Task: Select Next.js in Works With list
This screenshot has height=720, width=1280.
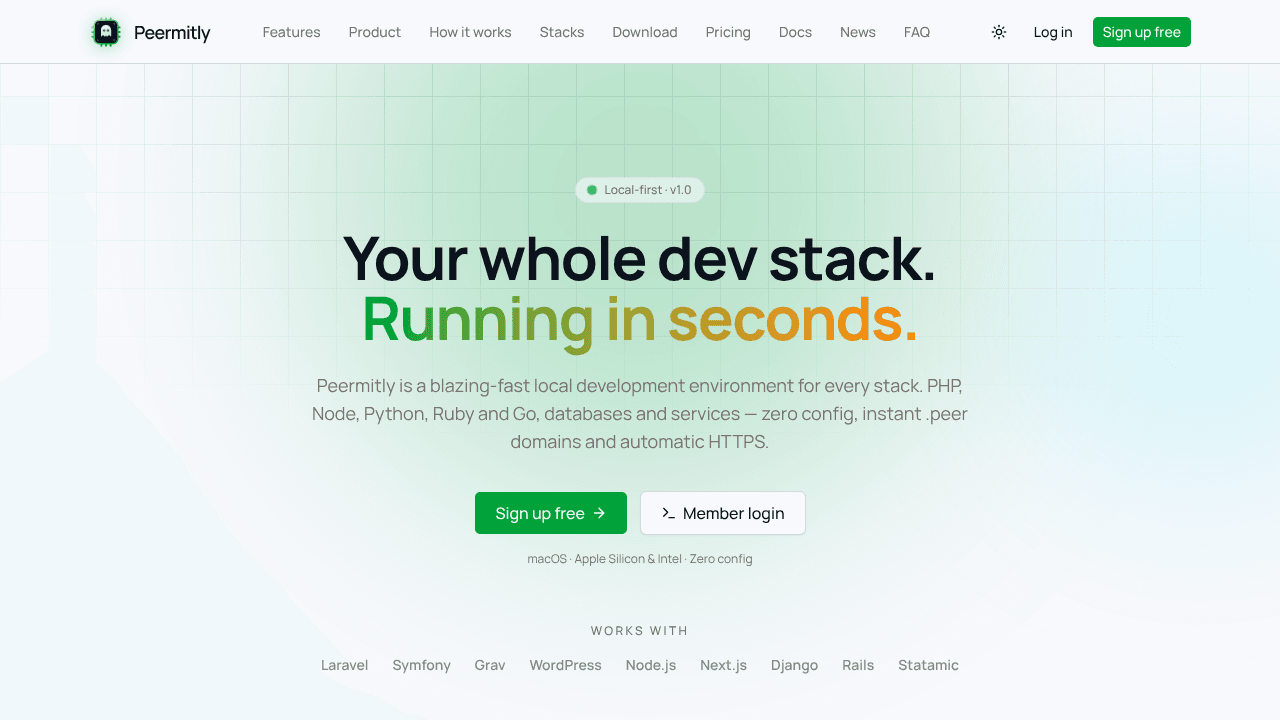Action: point(724,665)
